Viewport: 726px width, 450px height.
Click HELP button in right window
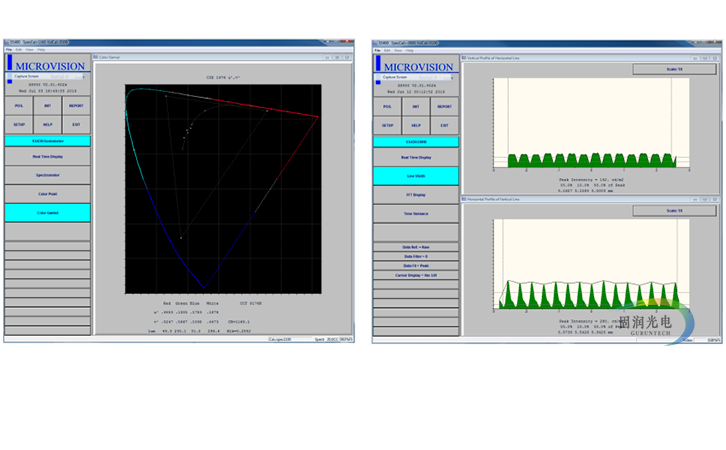[x=416, y=125]
